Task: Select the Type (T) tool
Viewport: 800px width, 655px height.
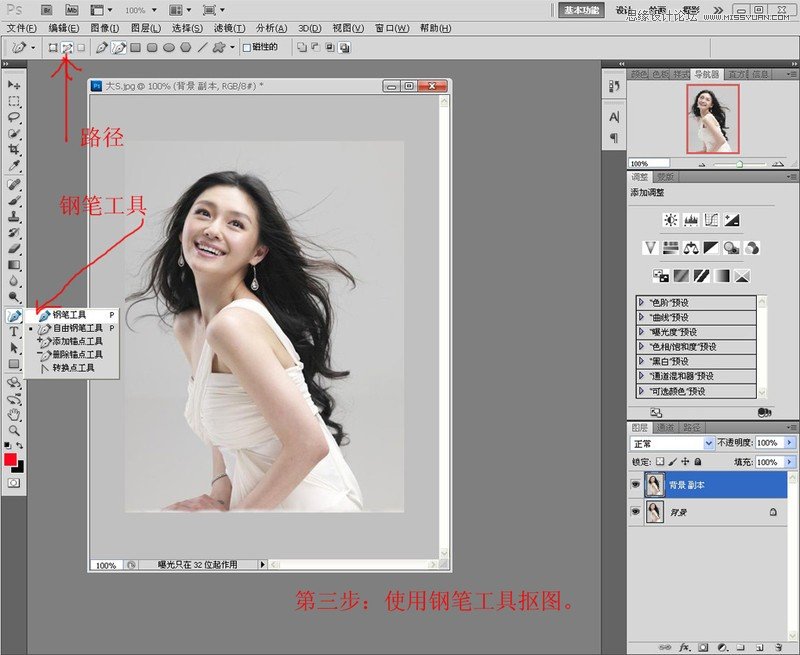Action: pos(14,331)
